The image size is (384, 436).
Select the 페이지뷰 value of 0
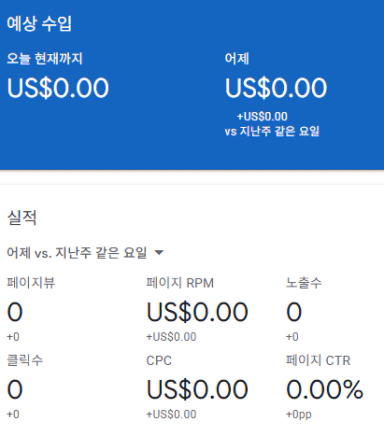15,312
